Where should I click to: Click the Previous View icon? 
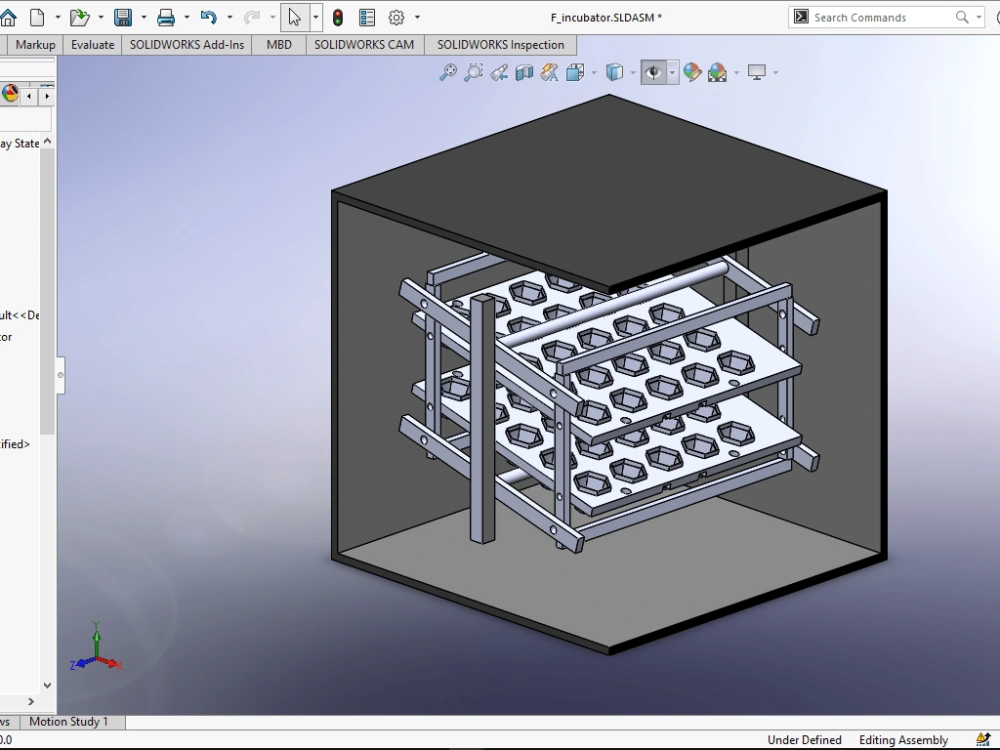(x=499, y=72)
